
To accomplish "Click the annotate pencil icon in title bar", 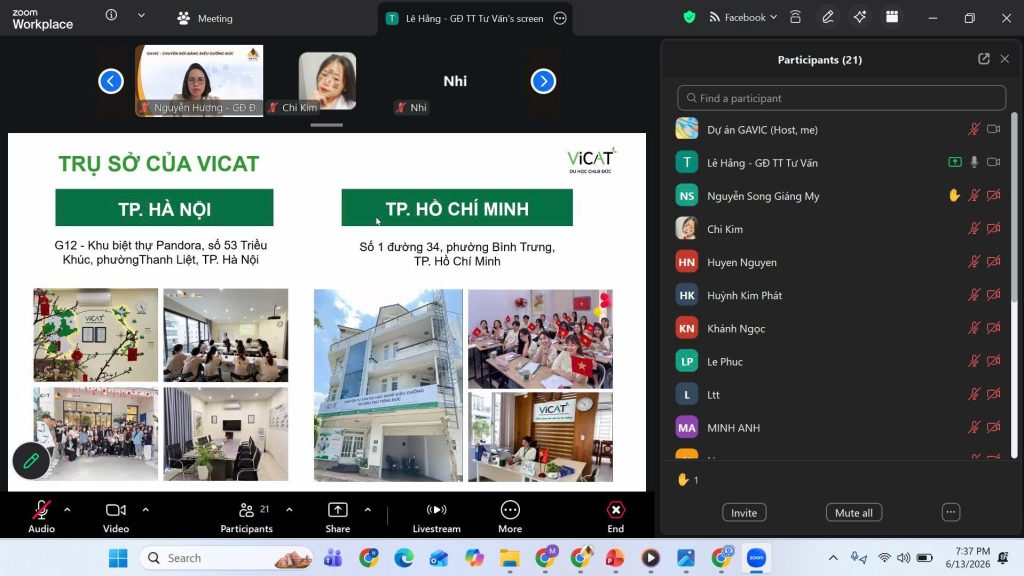I will [827, 18].
